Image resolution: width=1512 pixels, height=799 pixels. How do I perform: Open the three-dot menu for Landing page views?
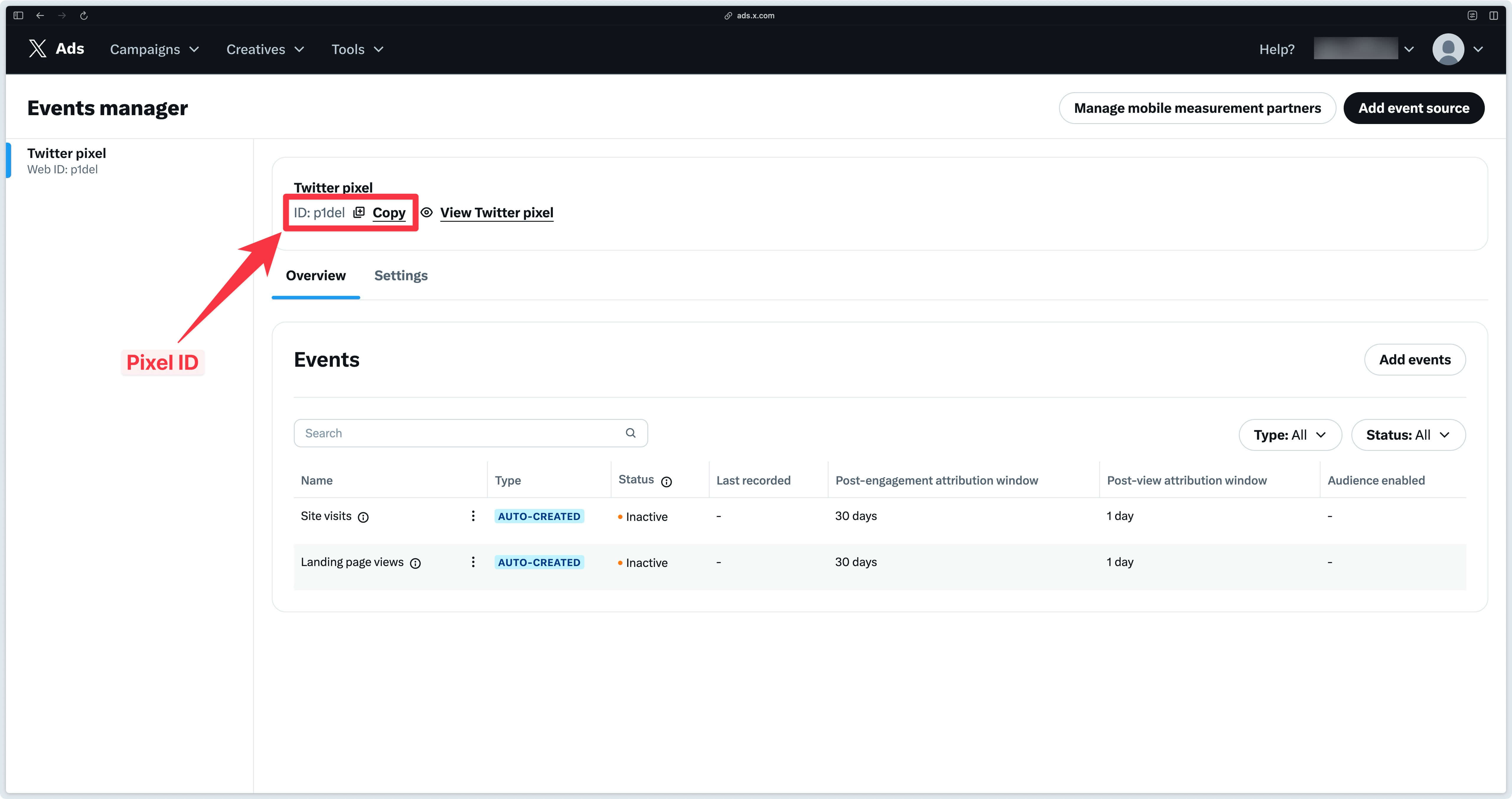tap(473, 562)
